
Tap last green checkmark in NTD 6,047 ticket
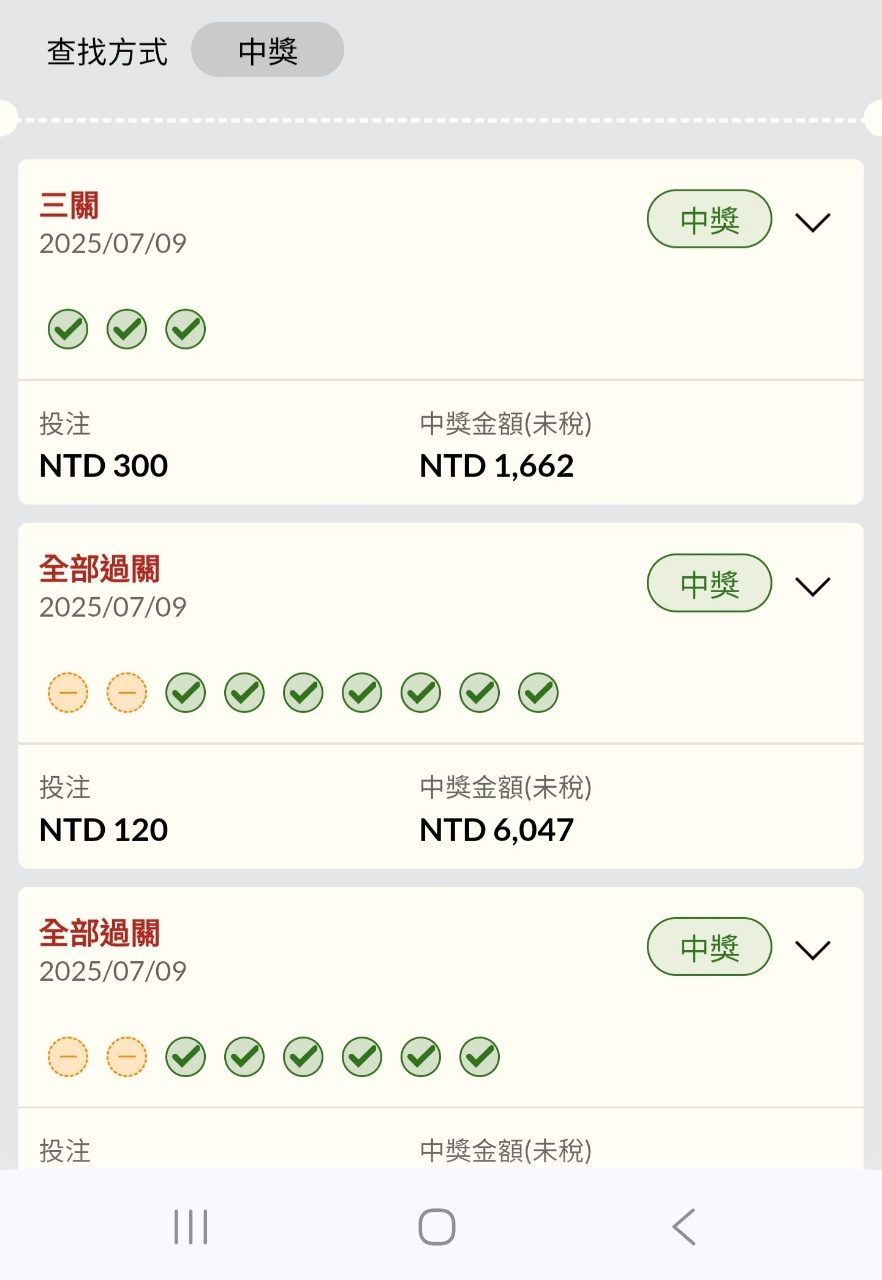[539, 692]
